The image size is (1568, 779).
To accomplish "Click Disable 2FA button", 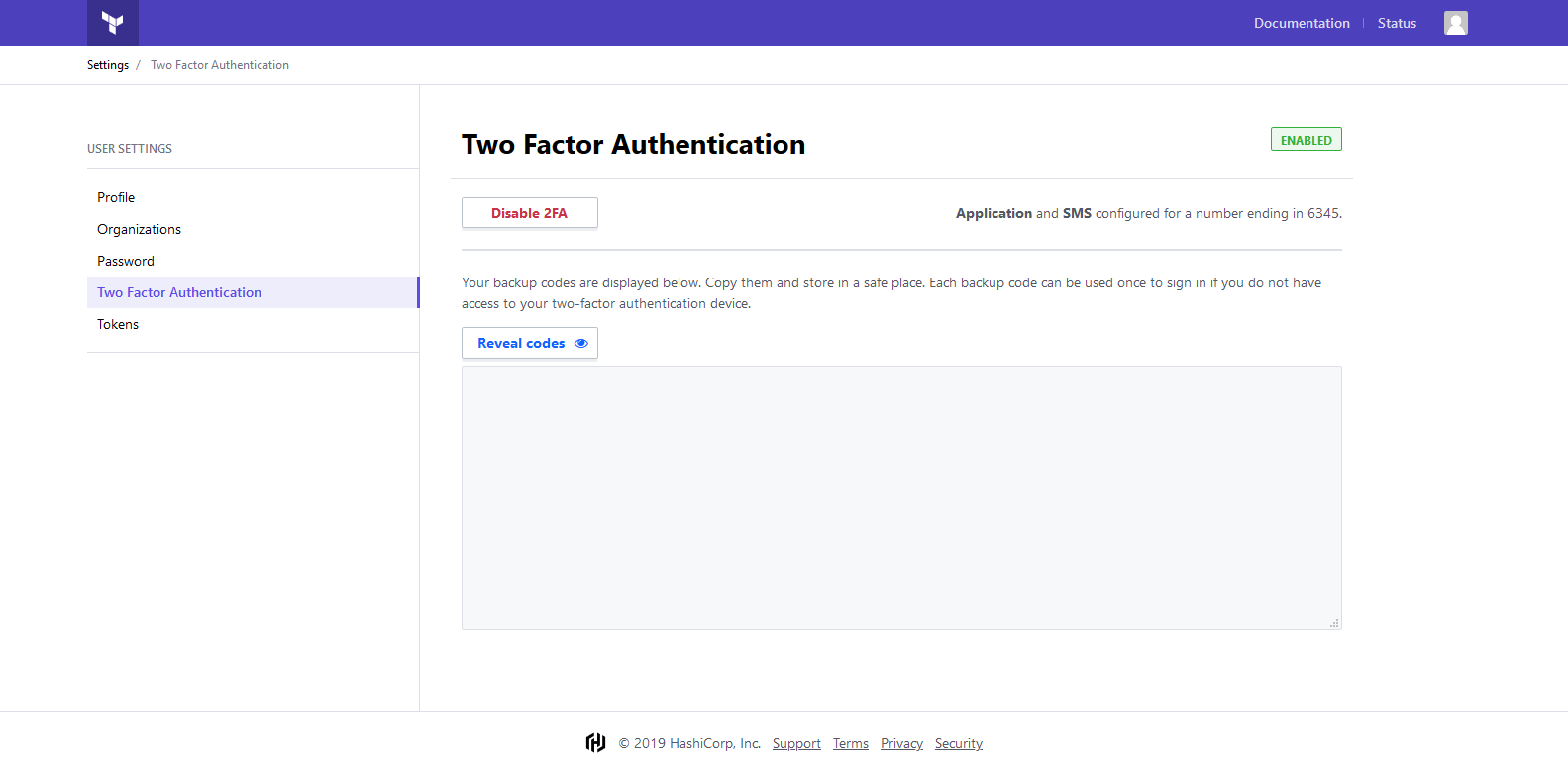I will [x=530, y=213].
